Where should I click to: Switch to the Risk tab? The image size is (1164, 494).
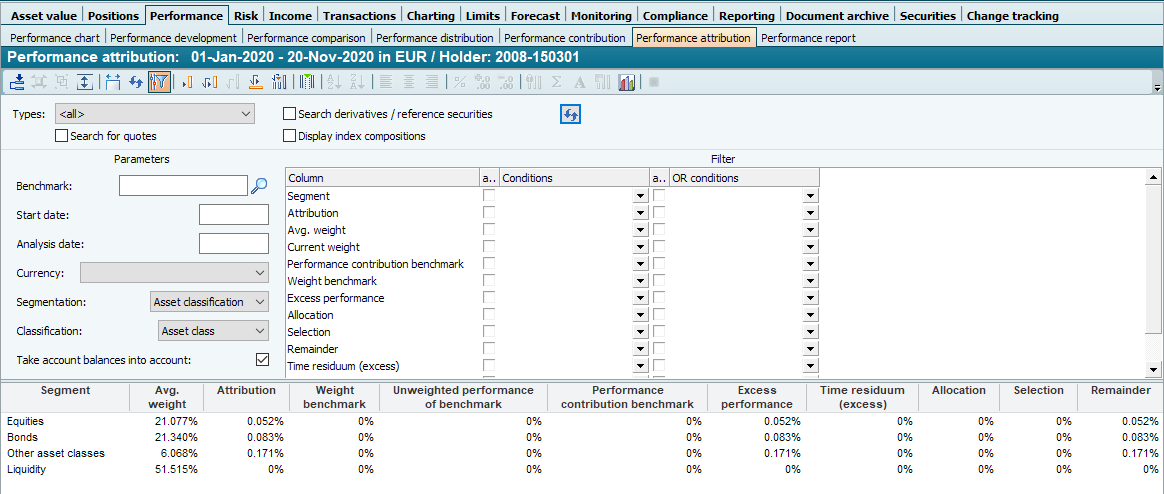(246, 15)
